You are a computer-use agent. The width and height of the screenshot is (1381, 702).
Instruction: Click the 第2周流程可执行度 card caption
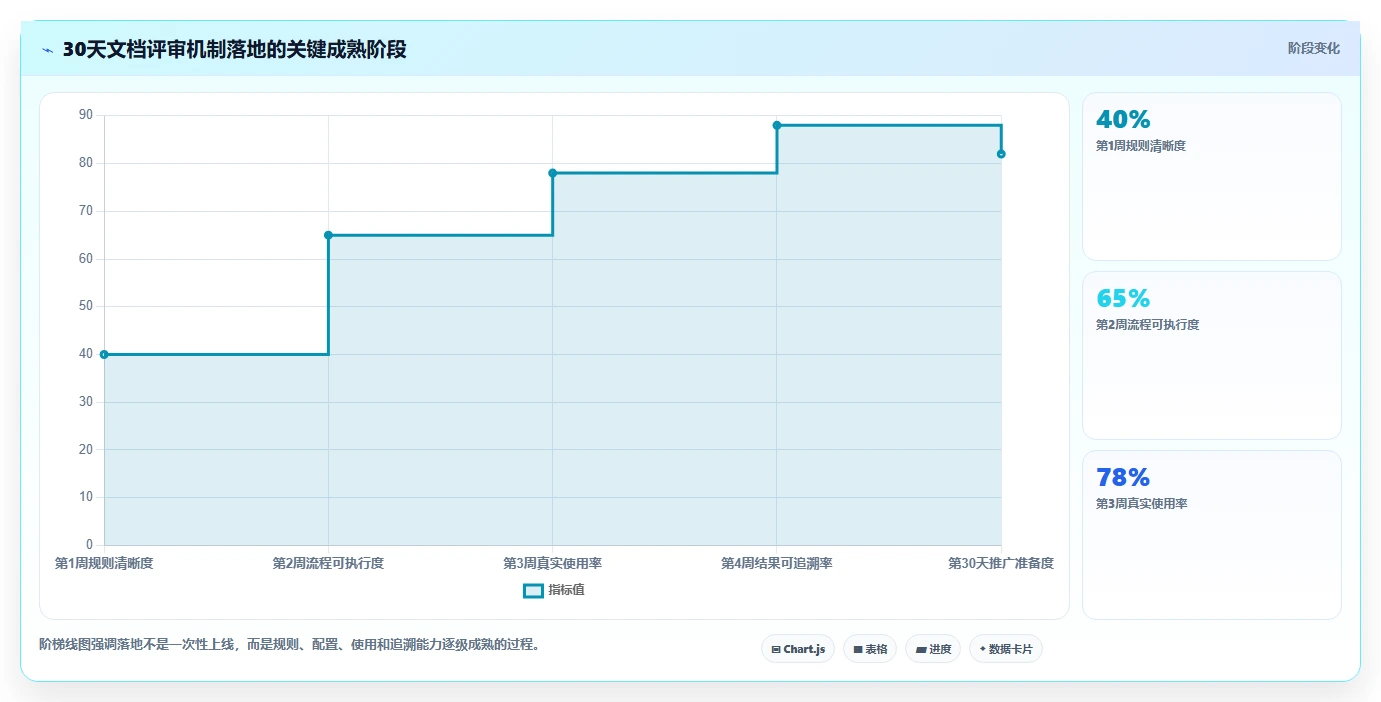[x=1147, y=325]
